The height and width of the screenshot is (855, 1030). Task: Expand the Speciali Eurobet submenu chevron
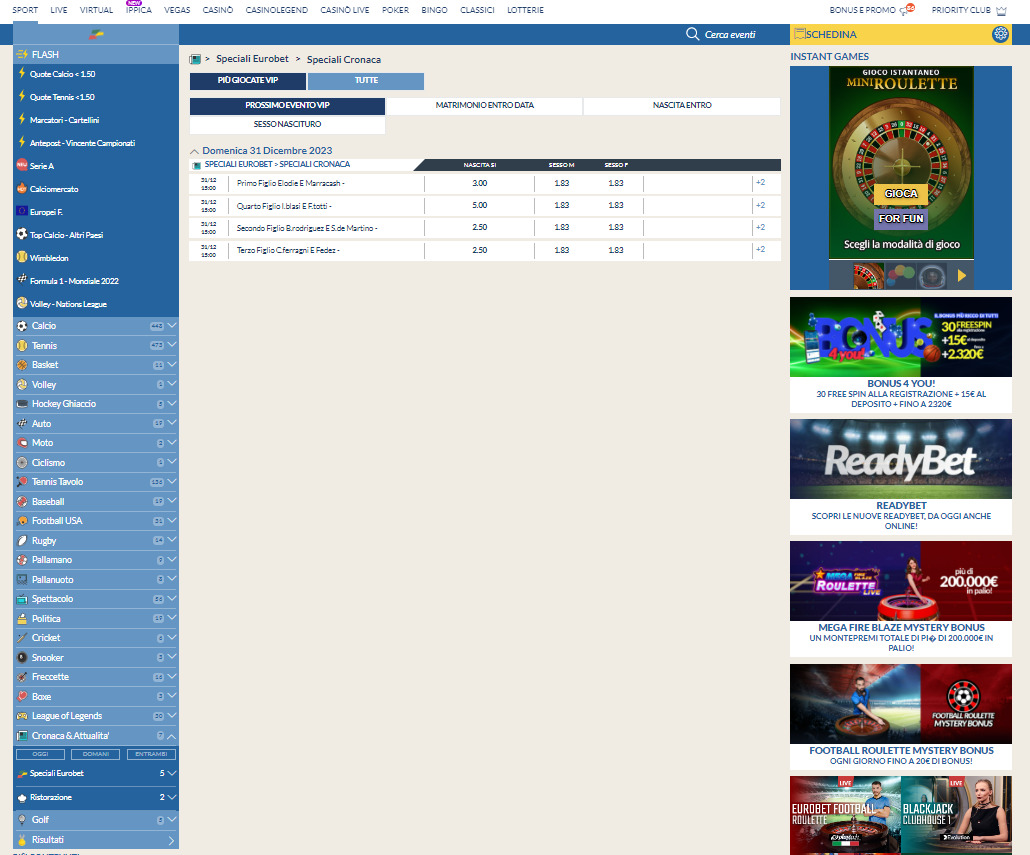(171, 774)
